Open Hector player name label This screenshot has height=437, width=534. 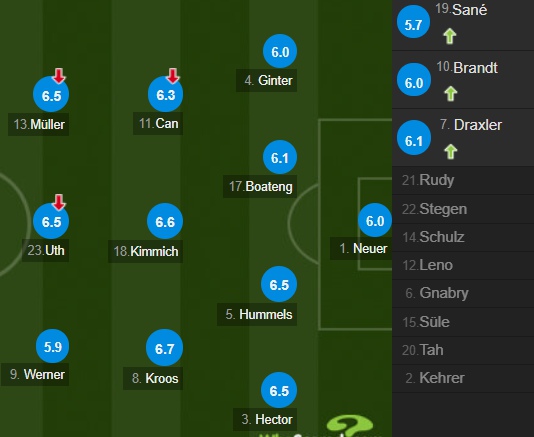265,419
